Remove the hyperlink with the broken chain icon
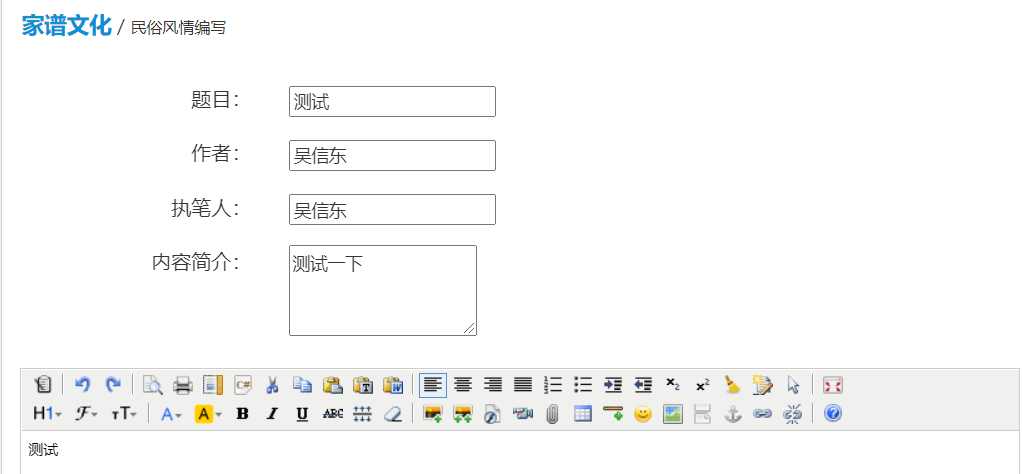1022x474 pixels. [793, 413]
